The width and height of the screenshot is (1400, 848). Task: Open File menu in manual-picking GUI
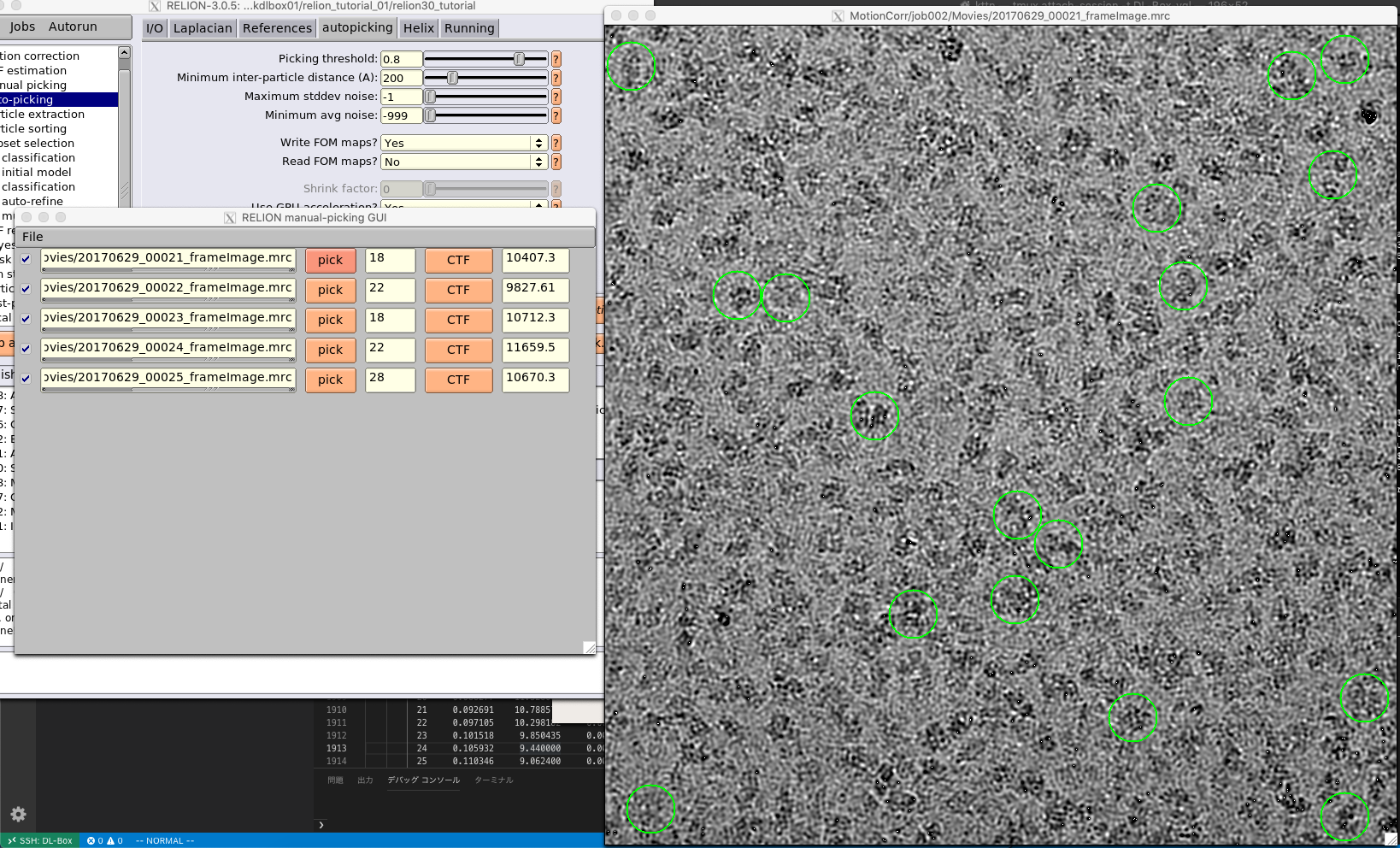click(32, 237)
